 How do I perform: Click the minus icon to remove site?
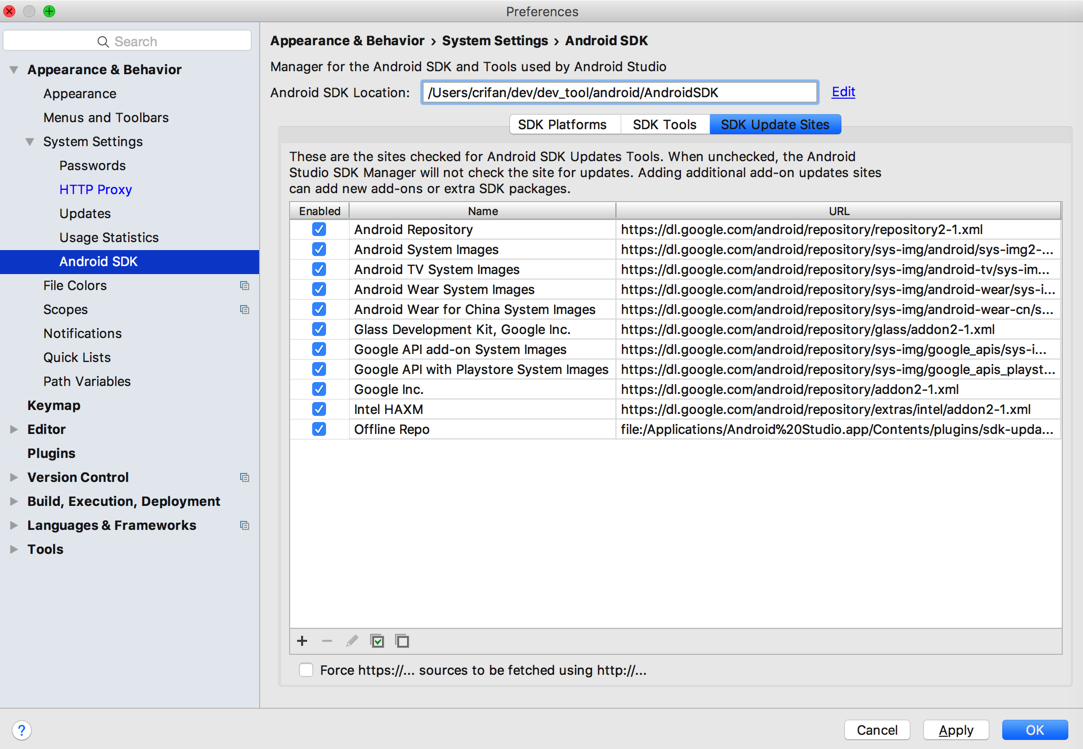click(327, 641)
